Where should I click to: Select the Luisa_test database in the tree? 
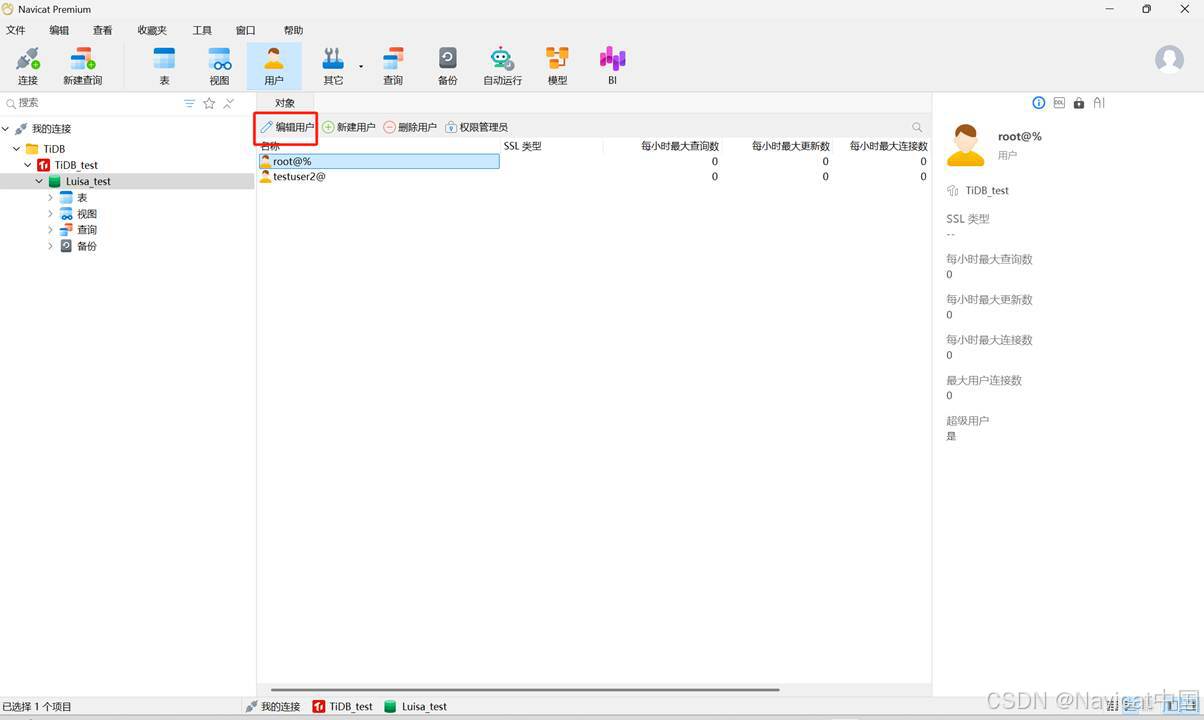pyautogui.click(x=88, y=181)
